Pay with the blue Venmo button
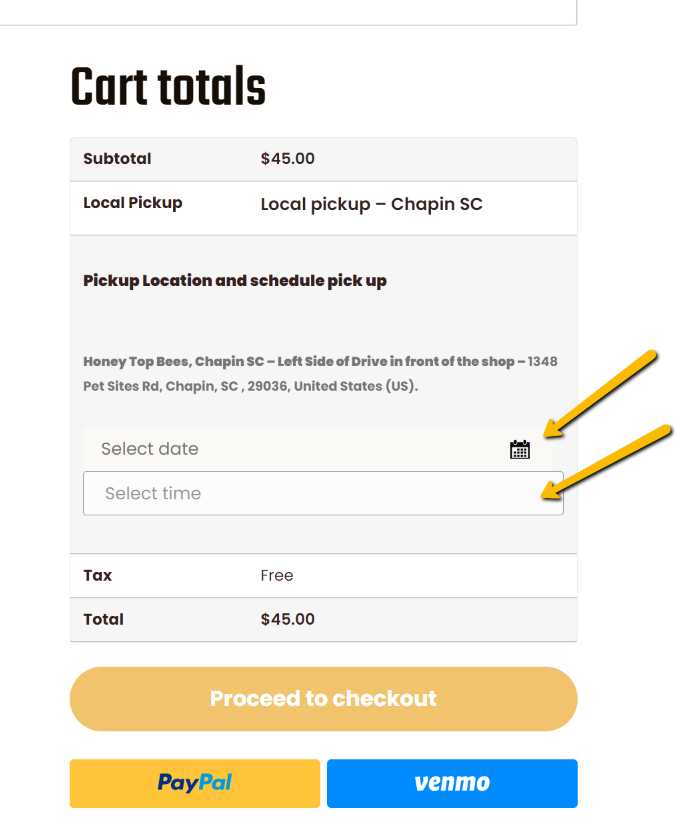 tap(452, 783)
